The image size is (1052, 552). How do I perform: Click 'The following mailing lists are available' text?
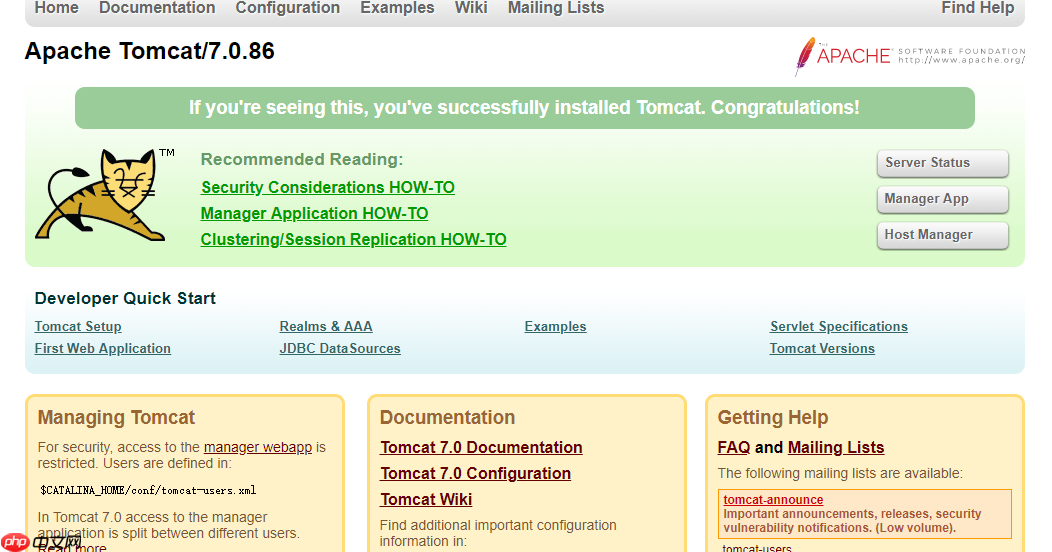(x=840, y=474)
